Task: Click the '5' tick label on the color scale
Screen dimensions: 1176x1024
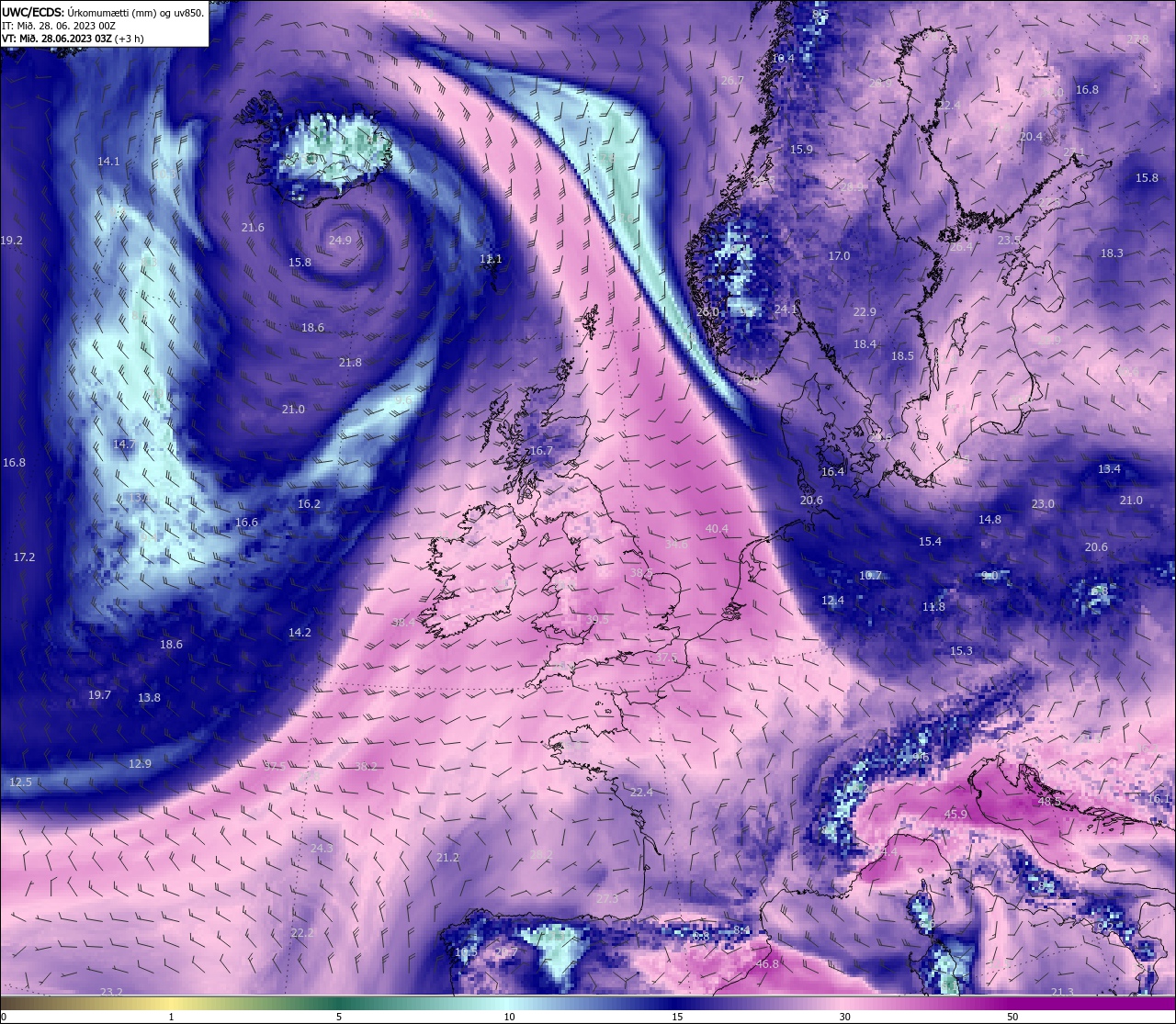Action: [339, 1017]
